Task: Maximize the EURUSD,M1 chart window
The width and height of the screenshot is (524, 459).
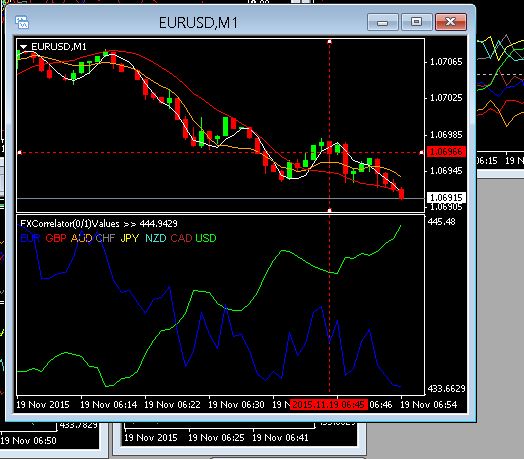Action: point(416,22)
